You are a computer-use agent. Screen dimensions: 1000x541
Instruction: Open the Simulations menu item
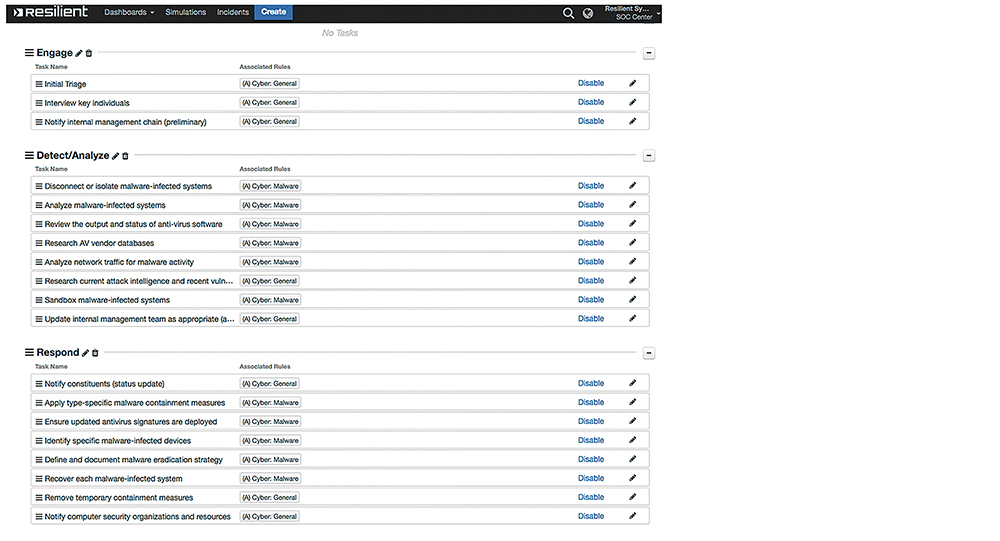pos(185,13)
